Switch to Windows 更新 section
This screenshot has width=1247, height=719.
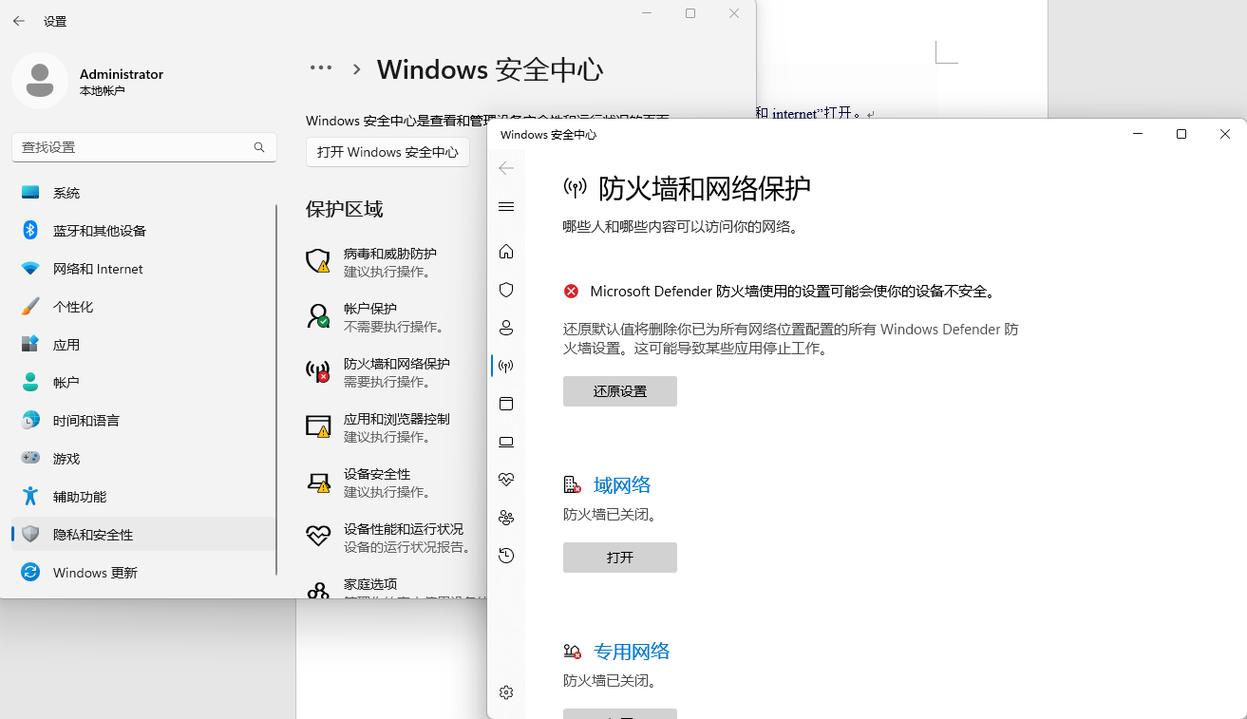[x=95, y=572]
